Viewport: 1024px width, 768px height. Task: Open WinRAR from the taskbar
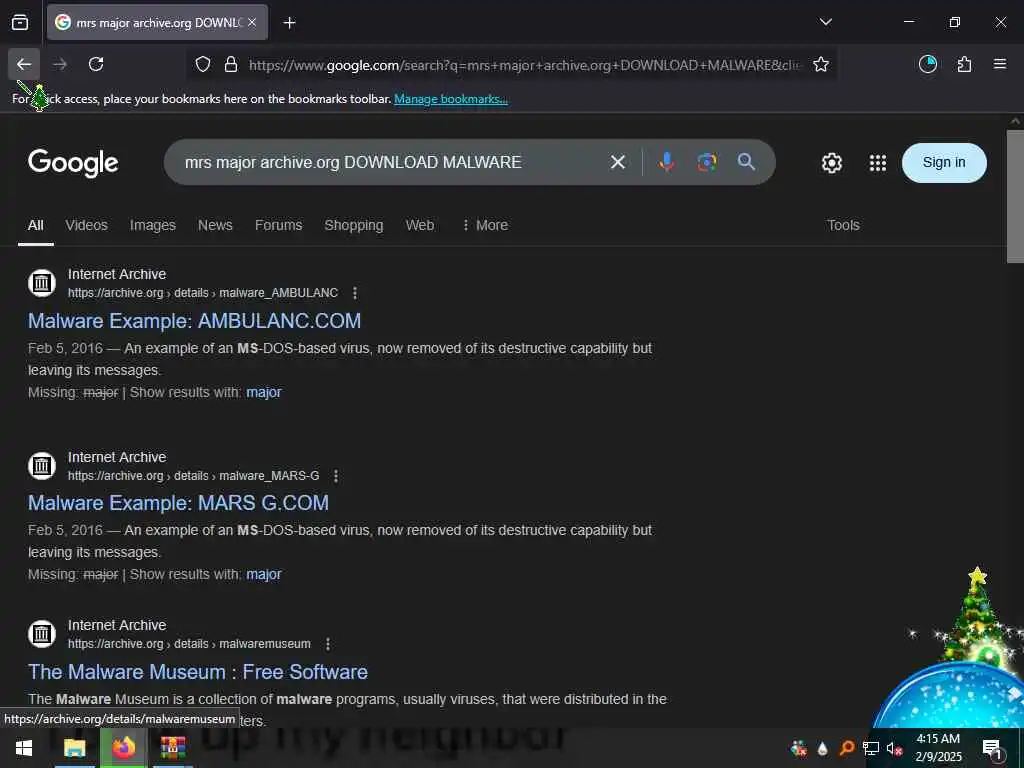click(x=173, y=748)
